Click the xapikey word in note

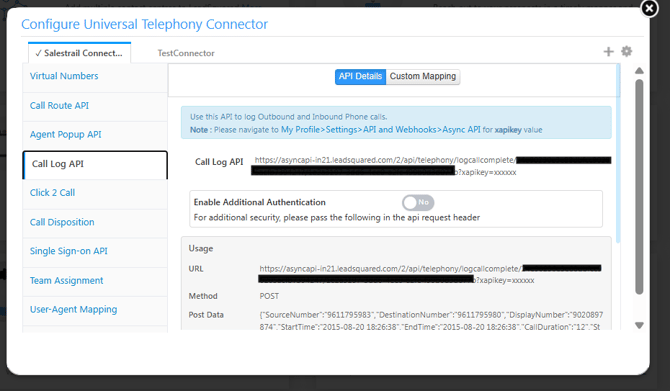point(508,130)
